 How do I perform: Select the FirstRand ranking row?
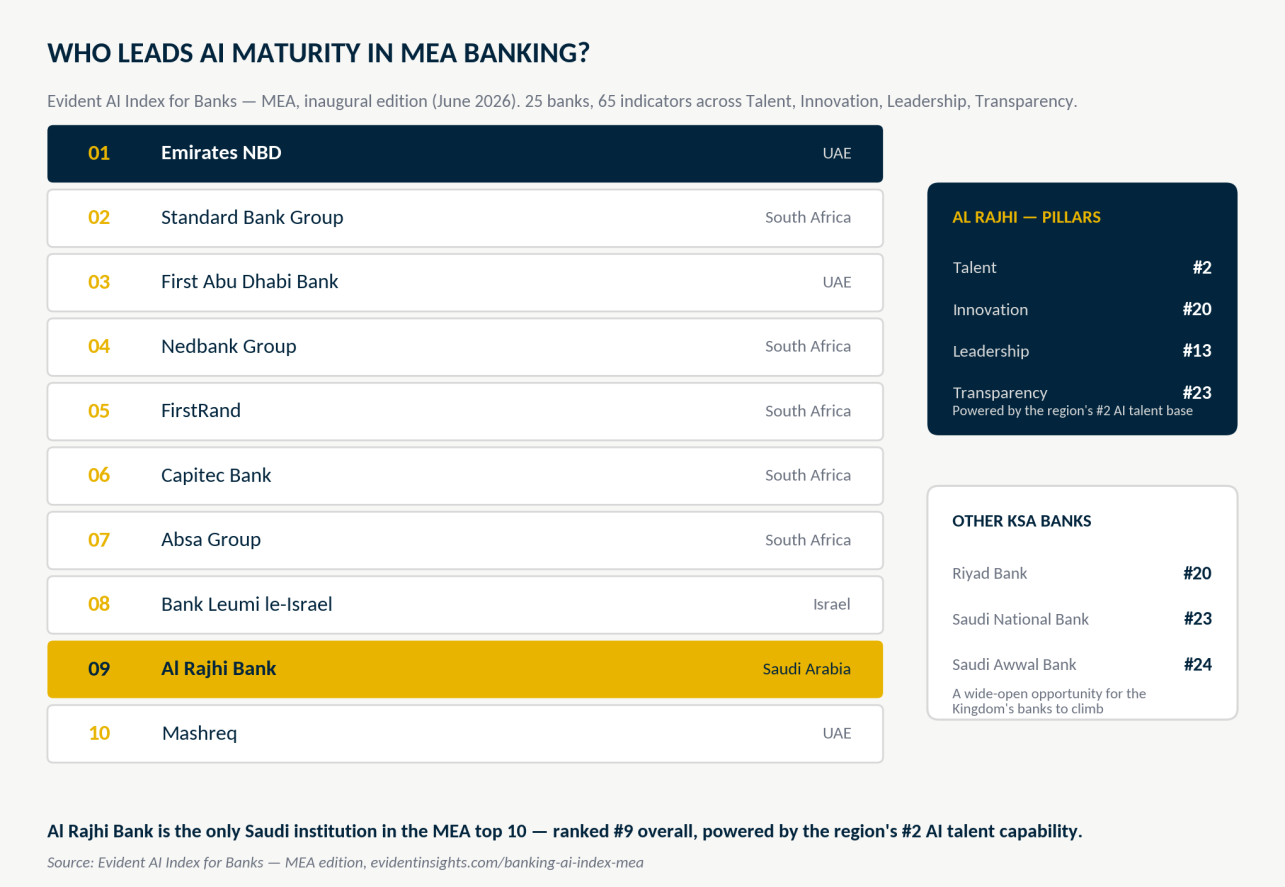465,411
